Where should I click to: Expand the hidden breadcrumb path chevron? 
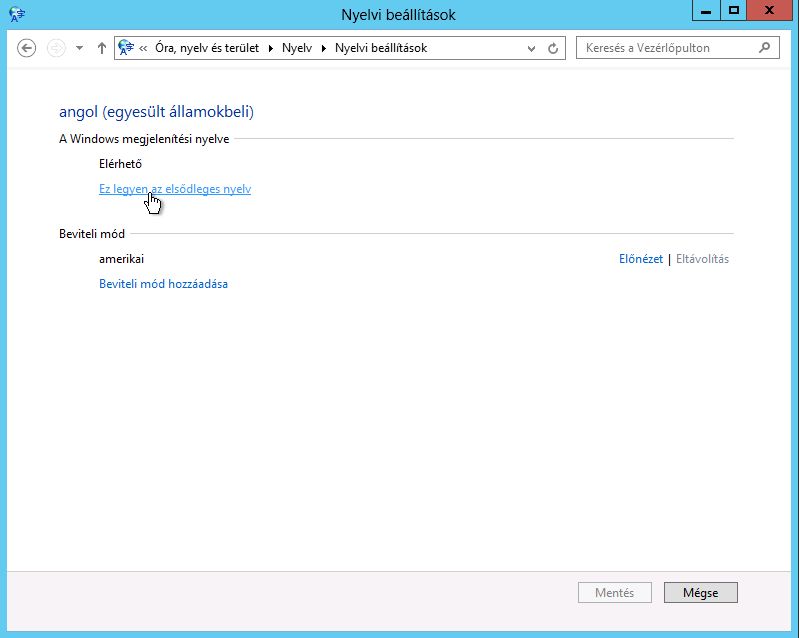click(x=145, y=48)
